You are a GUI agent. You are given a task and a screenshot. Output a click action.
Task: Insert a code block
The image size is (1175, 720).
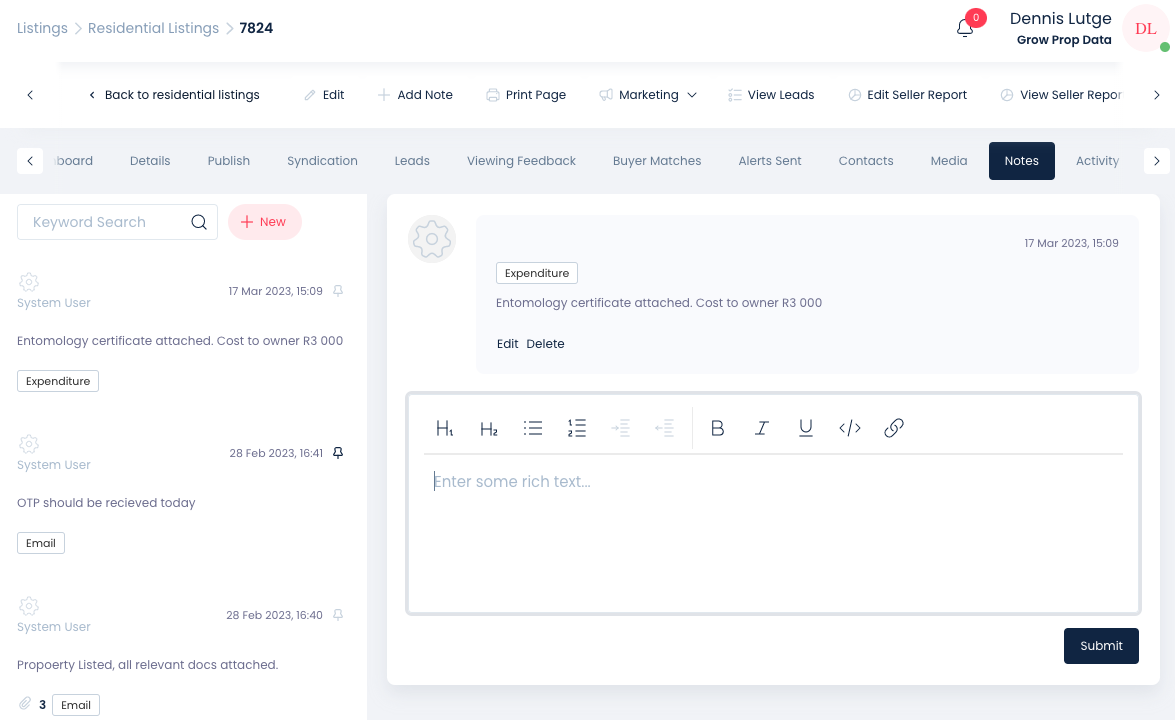(850, 428)
